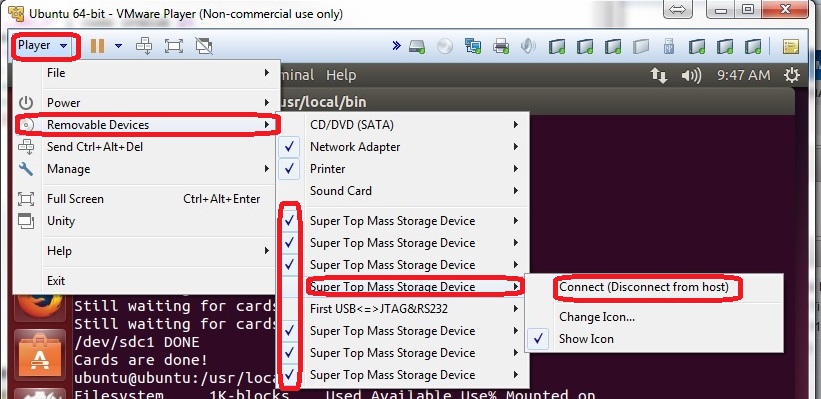Click the toolbar Unity mode icon
Image resolution: width=821 pixels, height=399 pixels.
click(x=203, y=46)
